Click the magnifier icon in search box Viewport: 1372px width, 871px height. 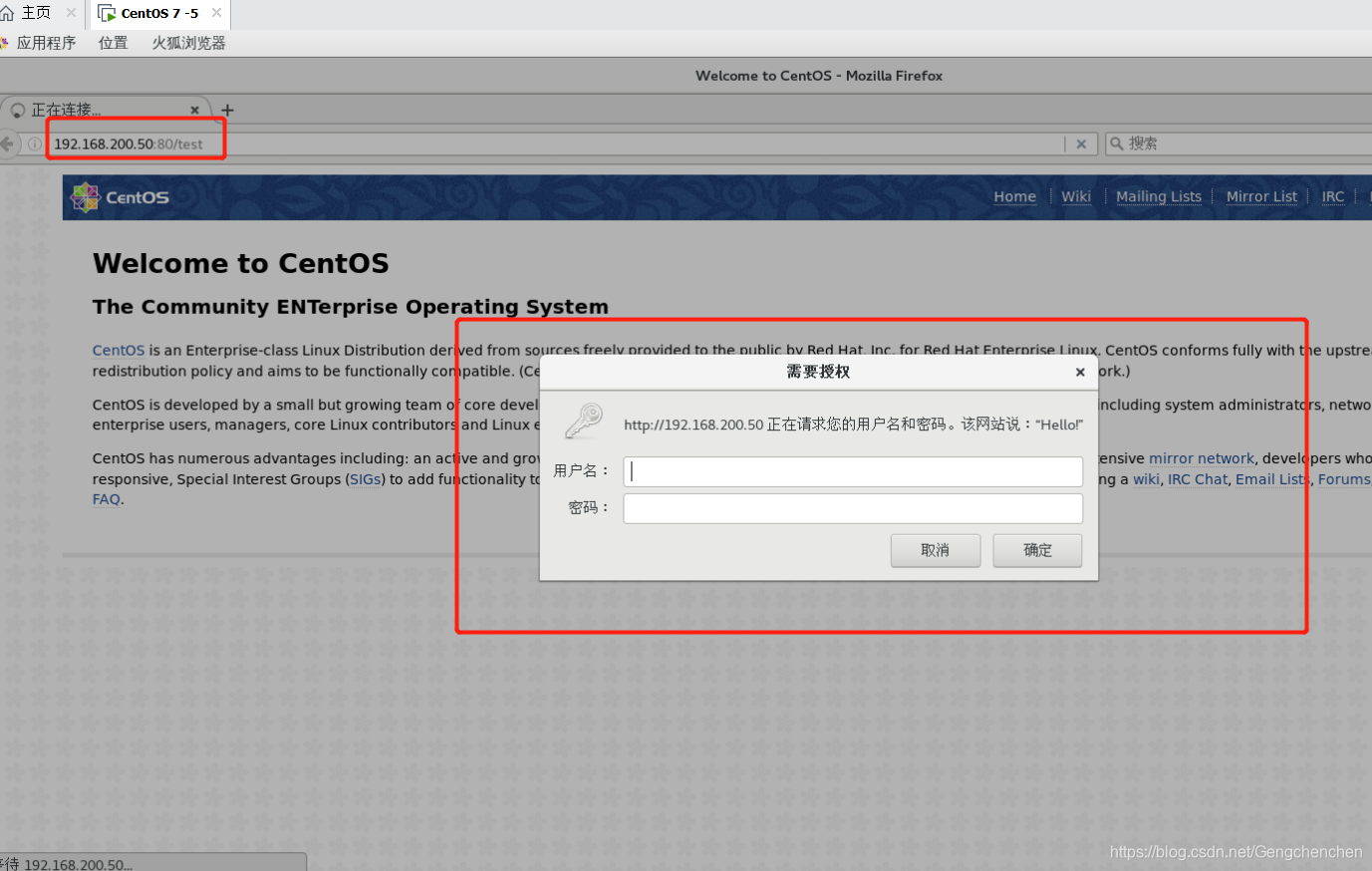coord(1117,144)
